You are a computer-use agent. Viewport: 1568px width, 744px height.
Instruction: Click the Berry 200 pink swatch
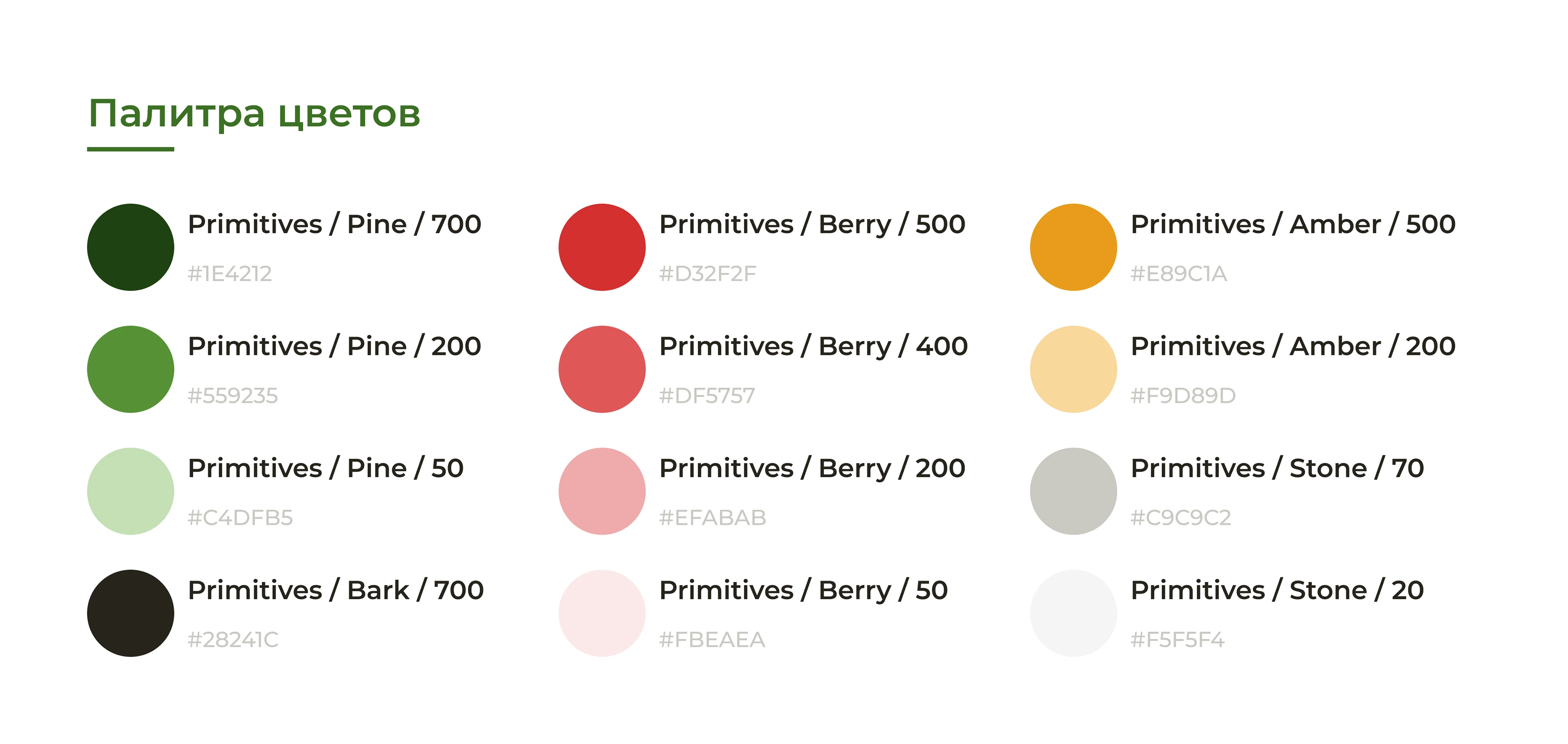click(601, 491)
